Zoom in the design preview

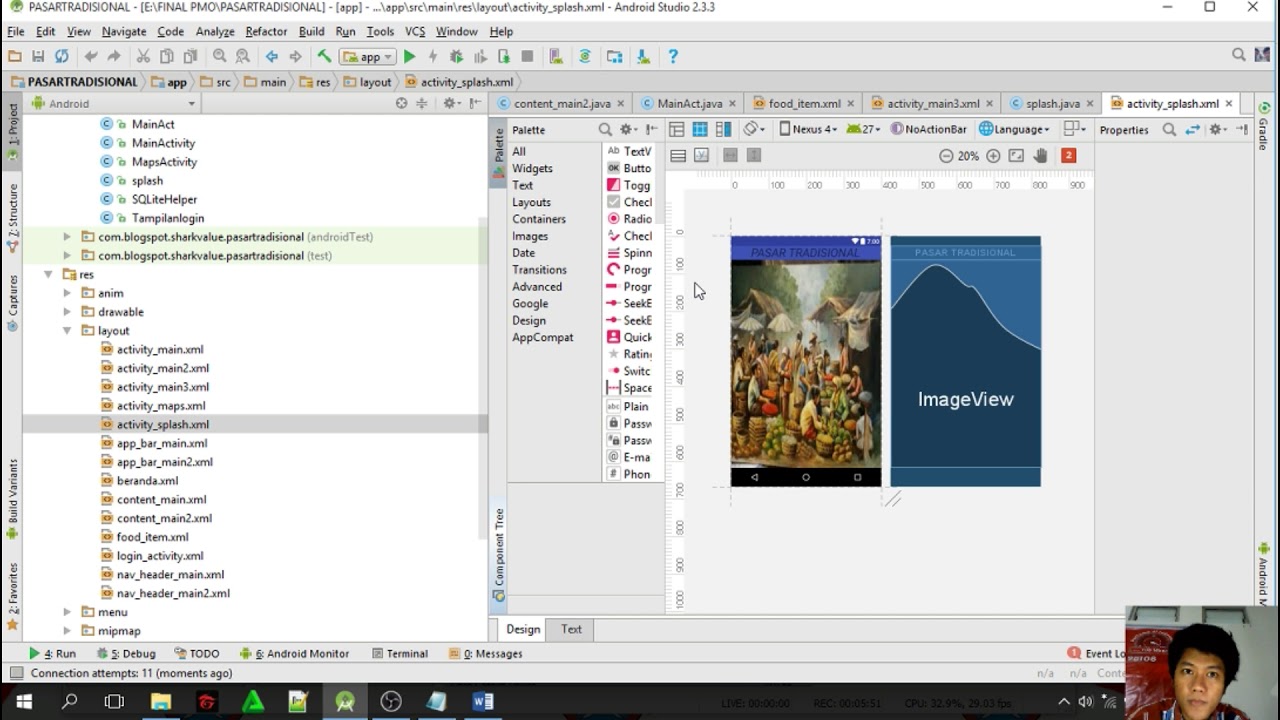click(993, 156)
